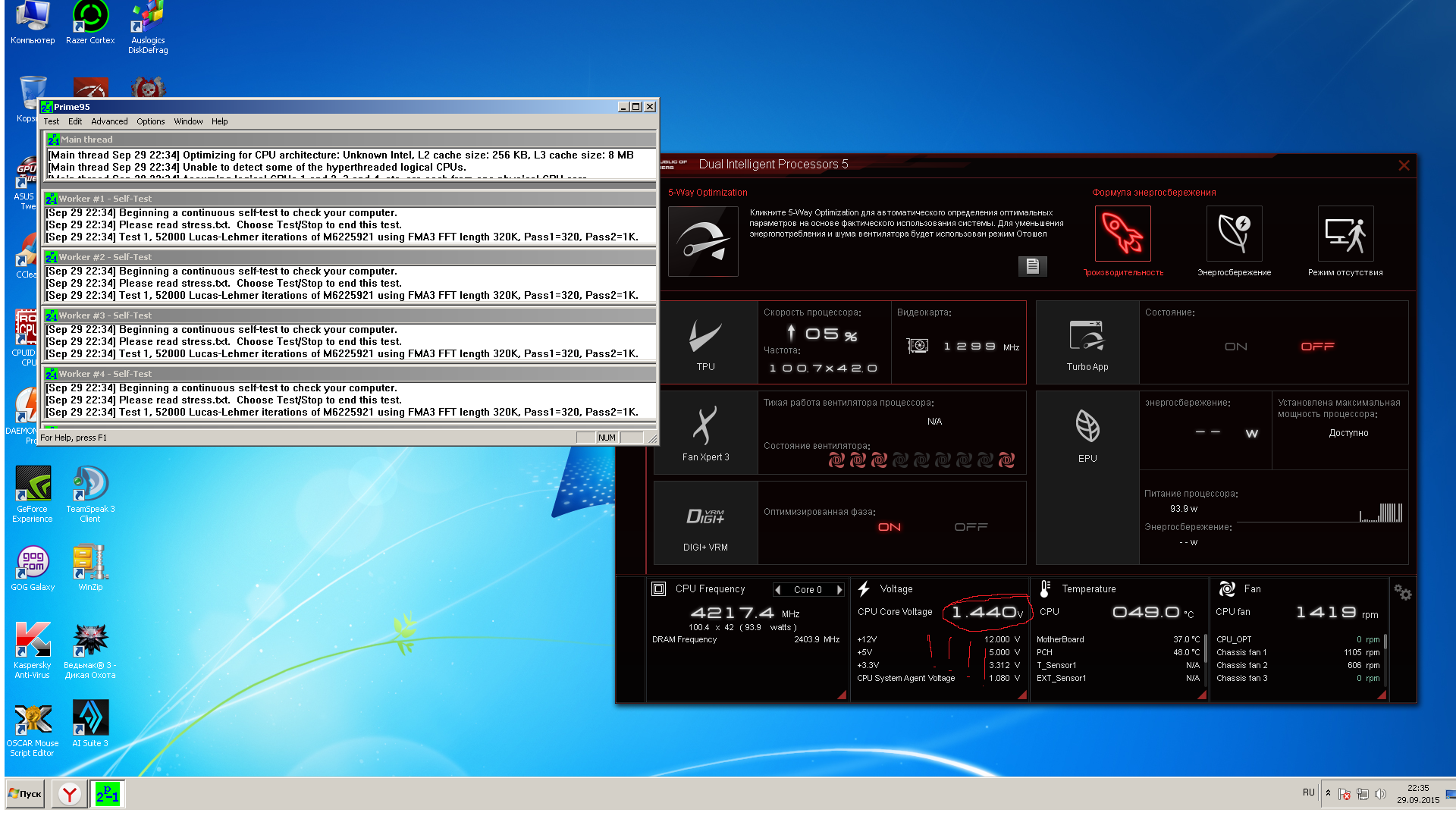Viewport: 1456px width, 819px height.
Task: Turn Turbo App state OFF
Action: [1317, 347]
